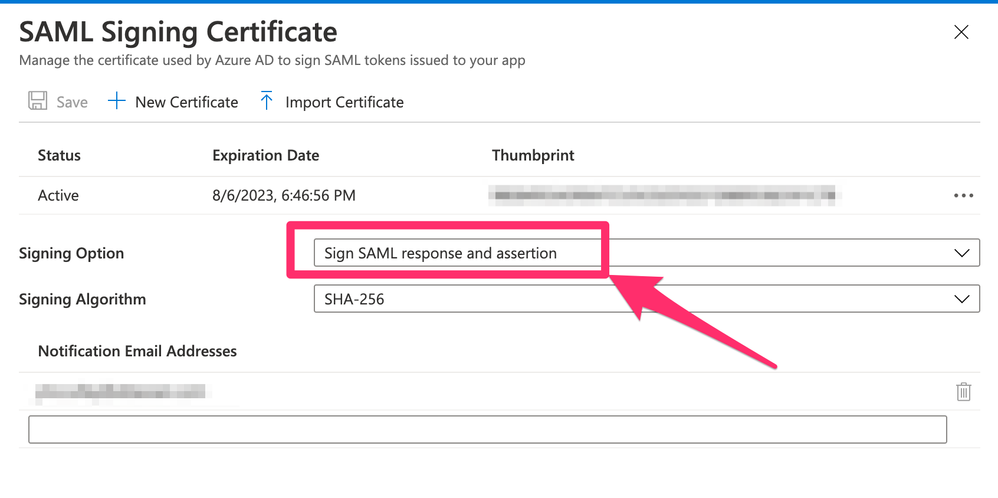Click the empty notification email input field
The height and width of the screenshot is (498, 998).
click(488, 429)
